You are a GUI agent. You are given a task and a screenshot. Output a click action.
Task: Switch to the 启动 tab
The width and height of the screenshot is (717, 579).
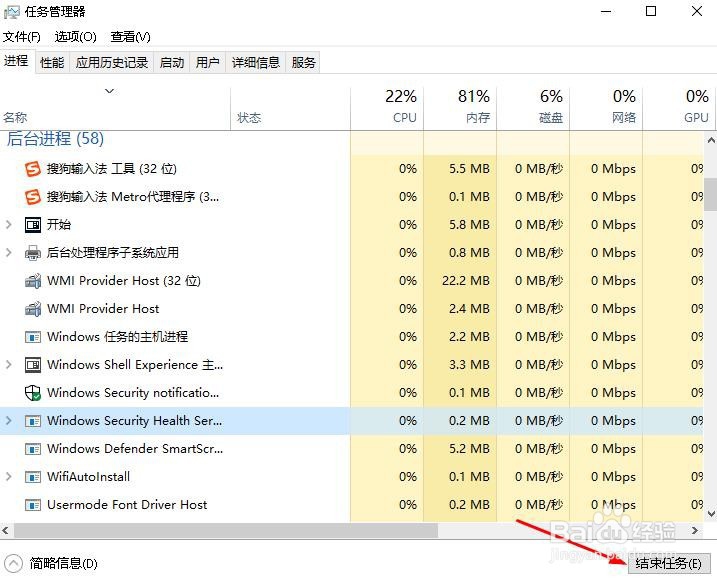172,62
